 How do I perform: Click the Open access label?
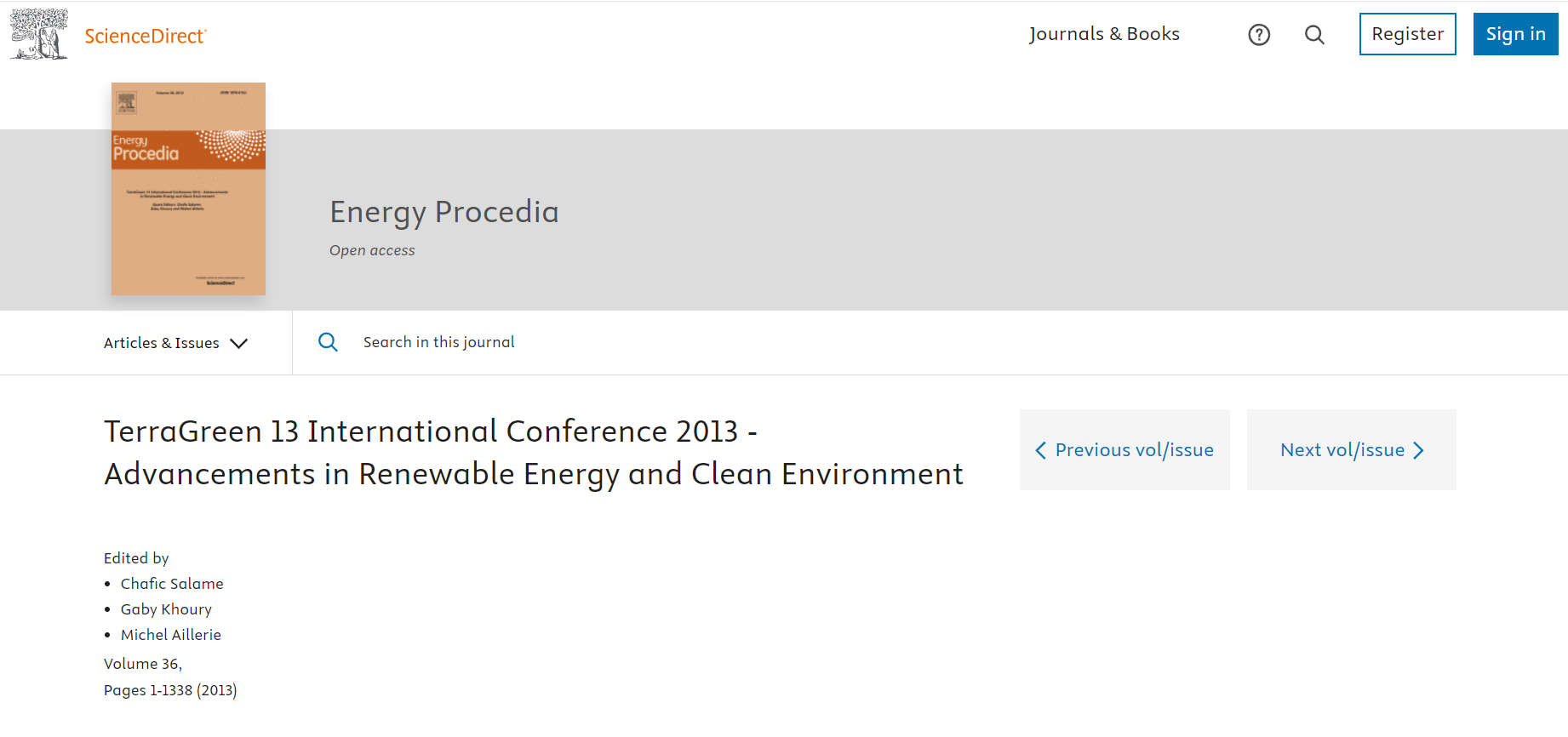pos(372,250)
